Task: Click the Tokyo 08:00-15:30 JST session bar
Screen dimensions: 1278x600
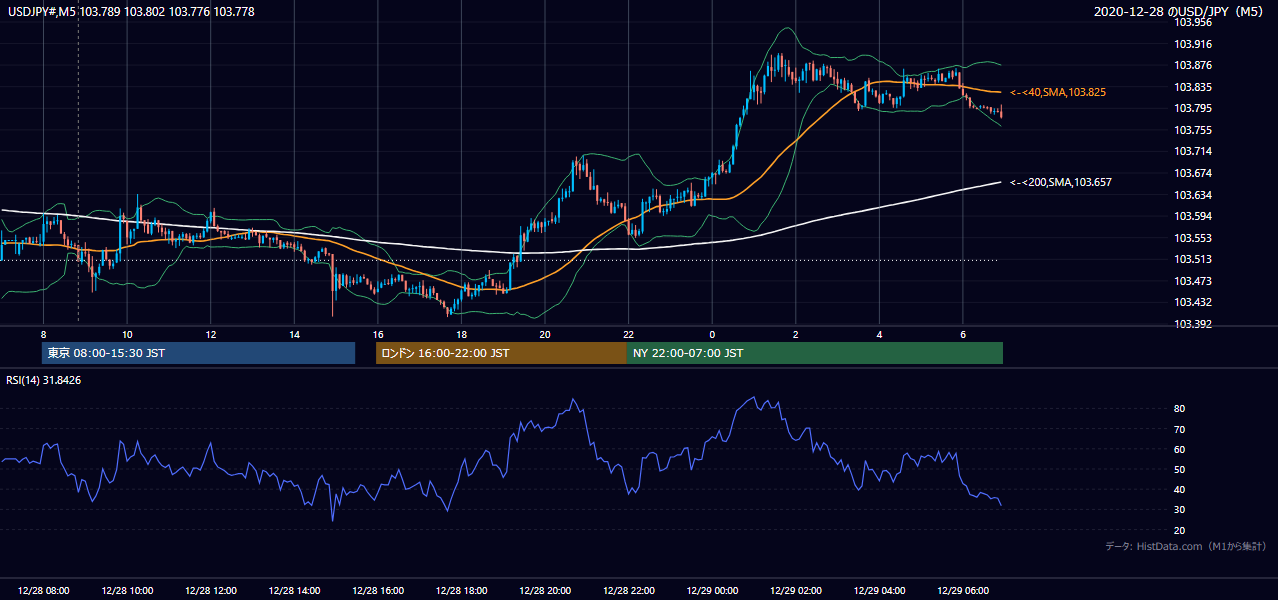Action: click(x=198, y=353)
